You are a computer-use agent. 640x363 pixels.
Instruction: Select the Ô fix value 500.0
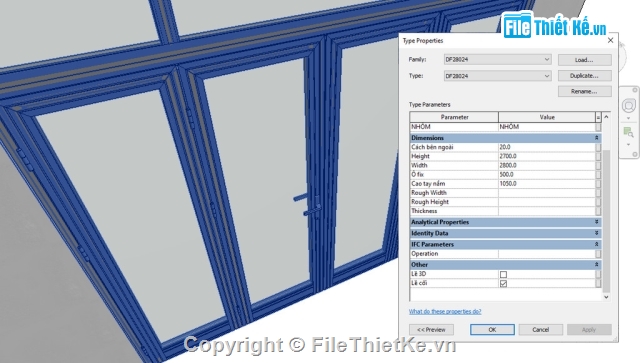pos(547,175)
